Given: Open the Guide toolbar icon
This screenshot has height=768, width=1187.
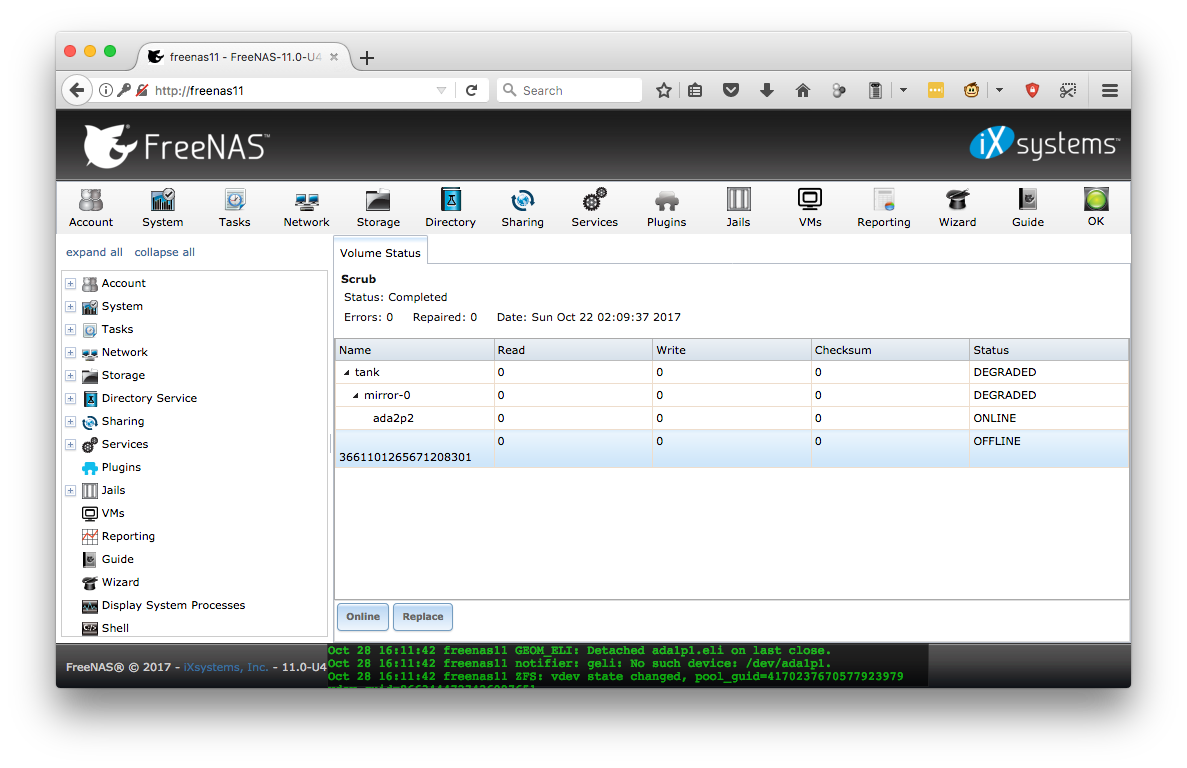Looking at the screenshot, I should tap(1028, 207).
